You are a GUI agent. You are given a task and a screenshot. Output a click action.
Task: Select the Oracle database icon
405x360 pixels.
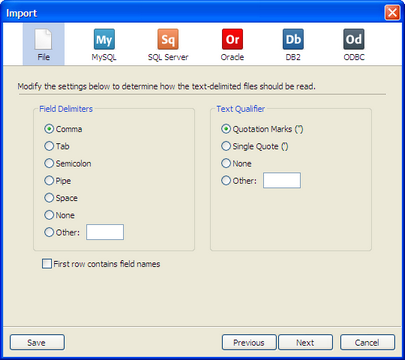tap(232, 44)
